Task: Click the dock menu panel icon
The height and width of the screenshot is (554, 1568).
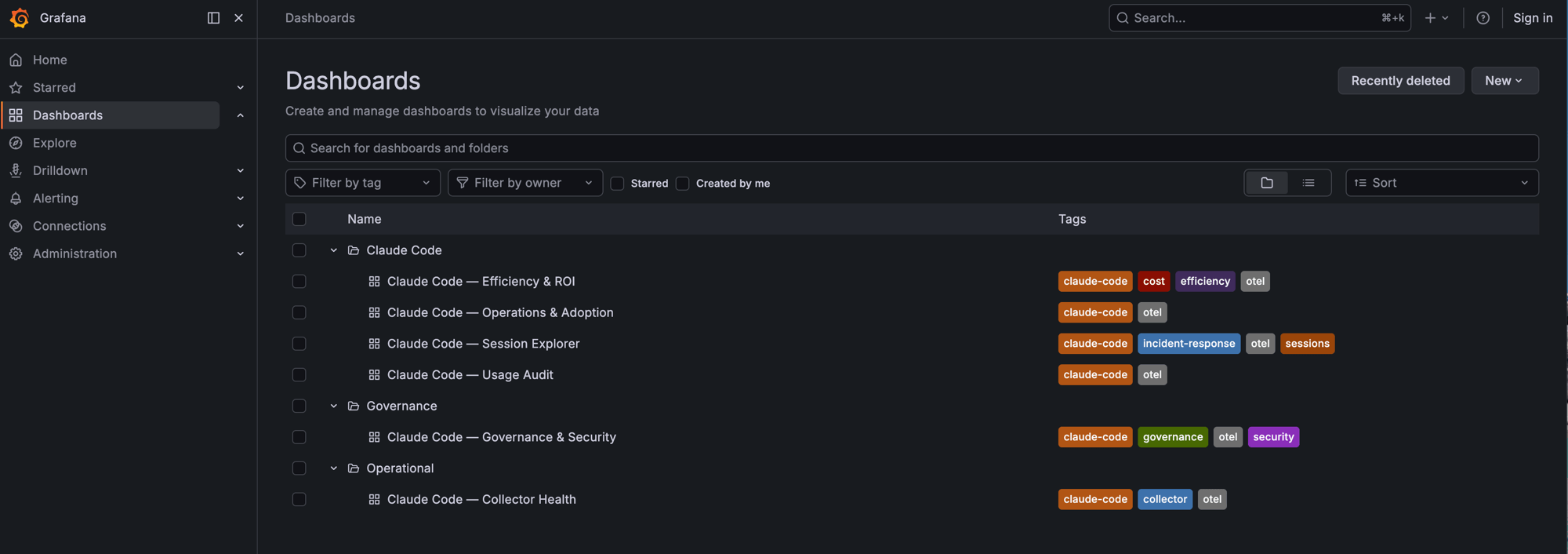Action: click(213, 18)
